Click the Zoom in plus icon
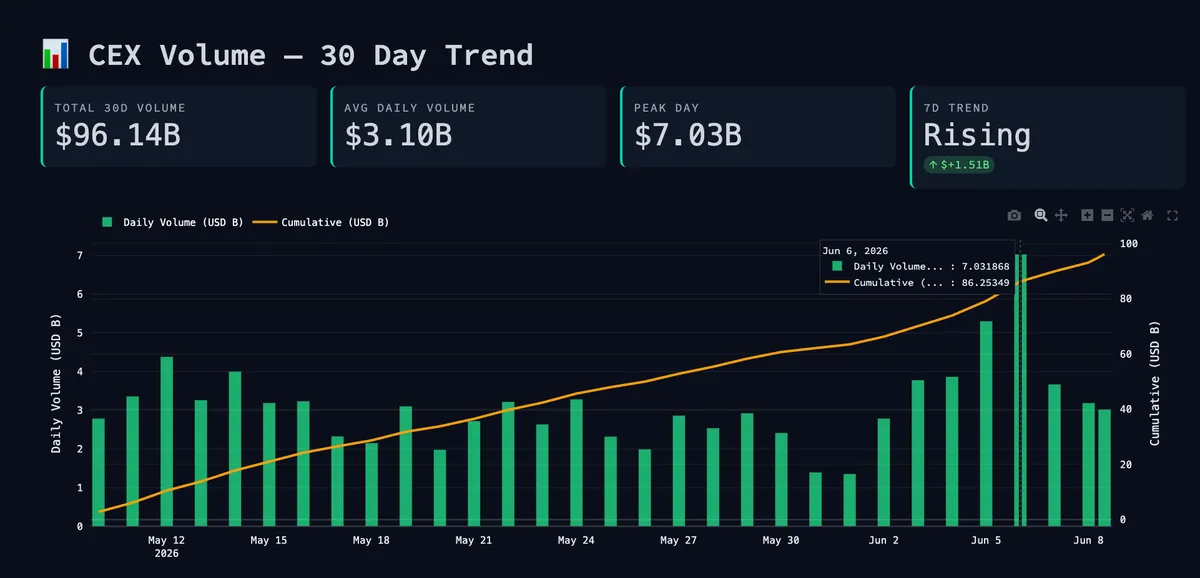Viewport: 1200px width, 578px height. click(x=1087, y=215)
